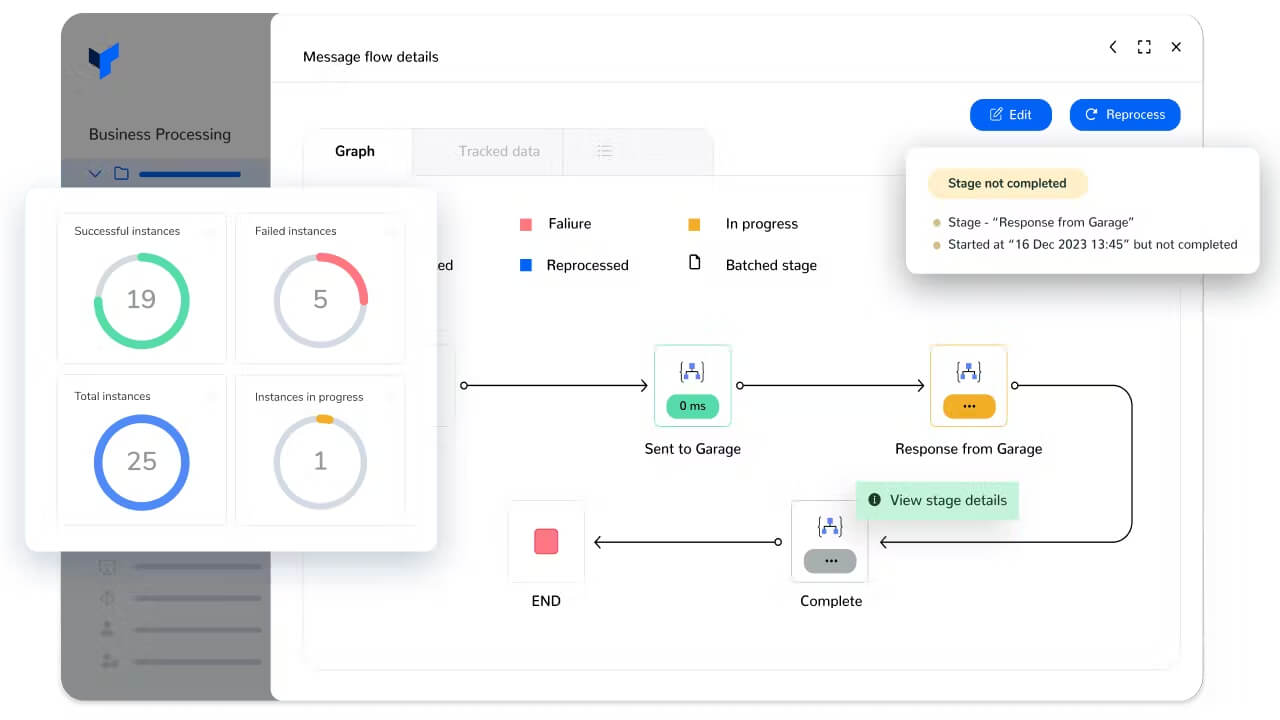The image size is (1280, 720).
Task: Click the Sent to Garage label
Action: 693,449
